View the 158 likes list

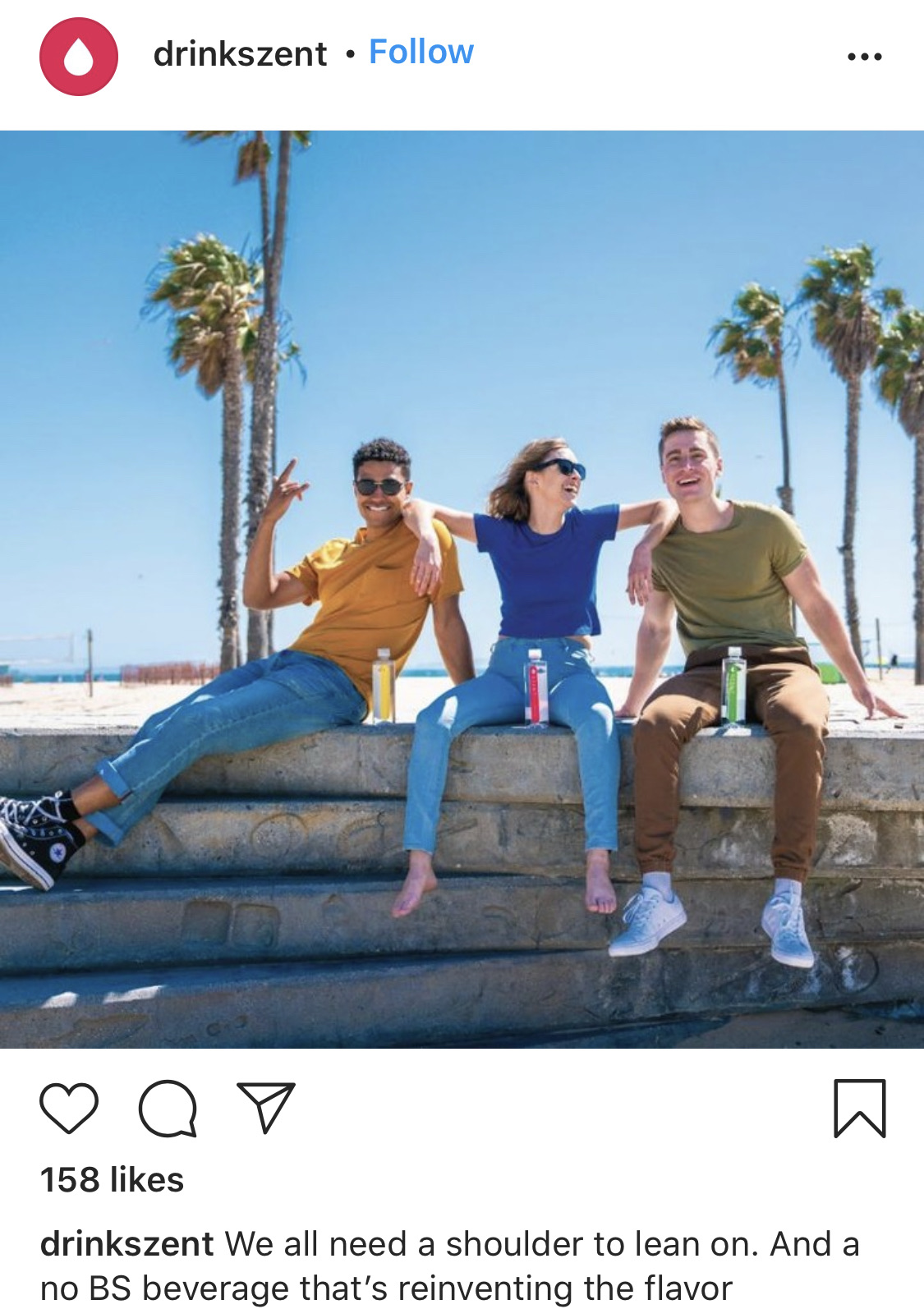[113, 1180]
